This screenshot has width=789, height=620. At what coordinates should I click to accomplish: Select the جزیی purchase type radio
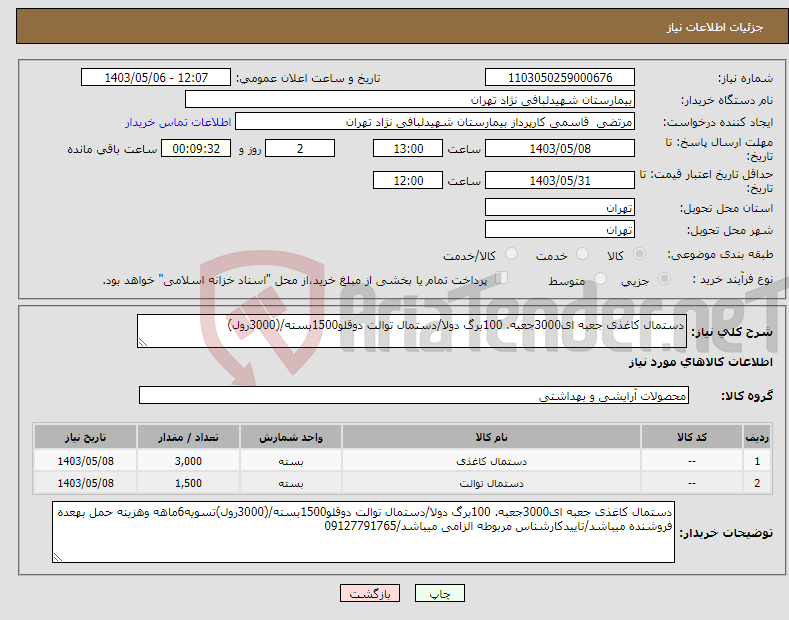tap(664, 279)
